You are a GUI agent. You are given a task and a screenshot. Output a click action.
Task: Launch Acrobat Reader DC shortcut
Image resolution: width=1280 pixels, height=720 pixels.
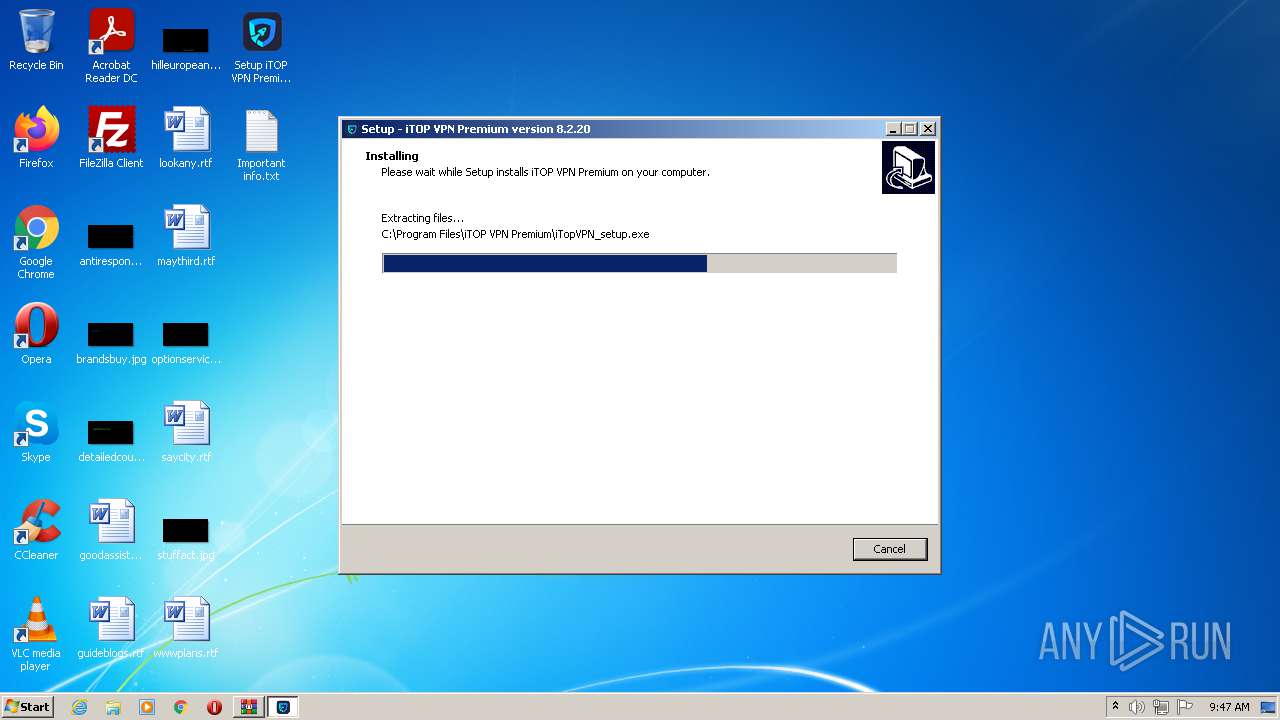click(111, 46)
